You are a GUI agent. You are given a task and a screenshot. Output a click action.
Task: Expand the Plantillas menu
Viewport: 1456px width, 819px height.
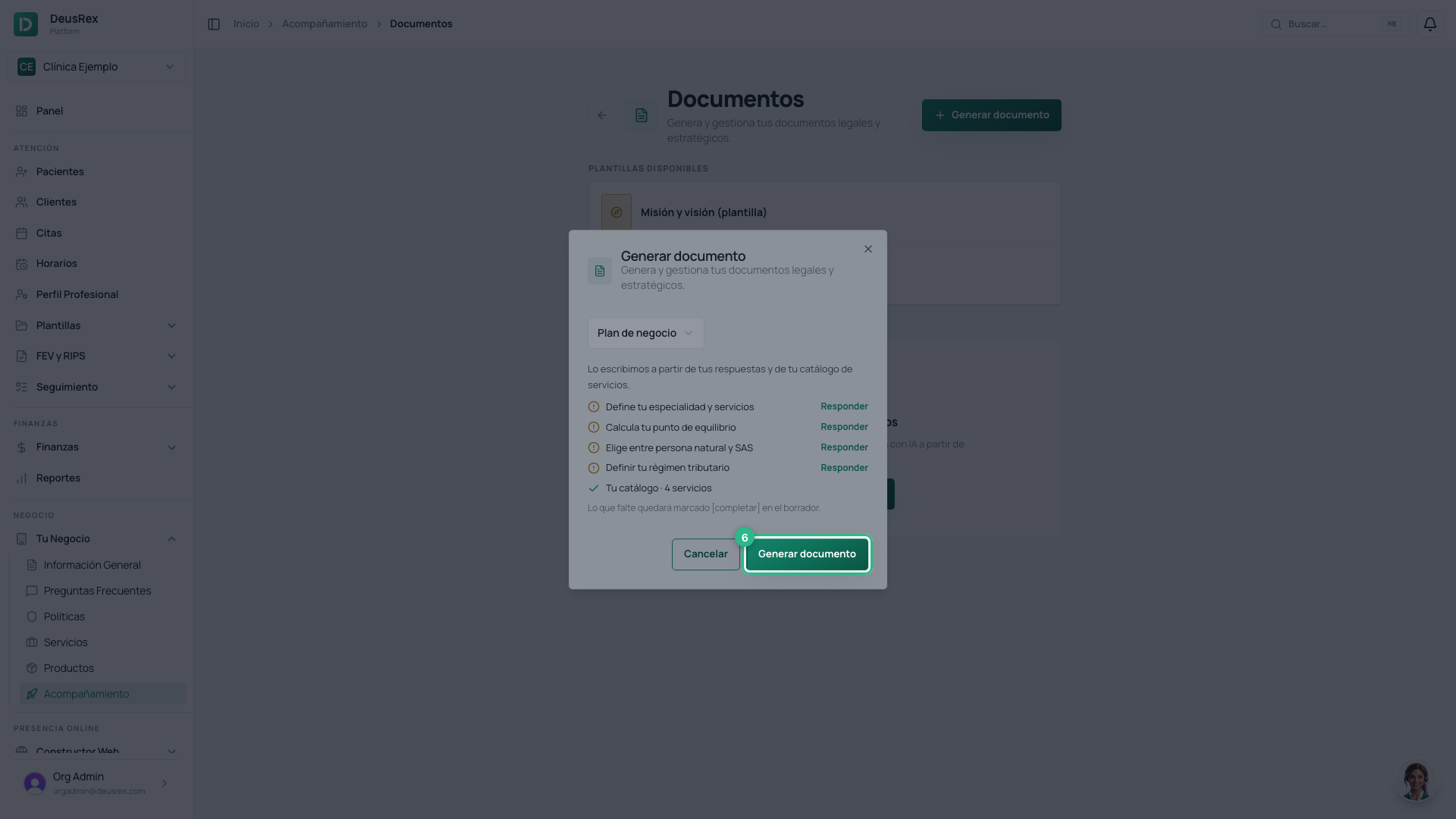click(x=96, y=326)
